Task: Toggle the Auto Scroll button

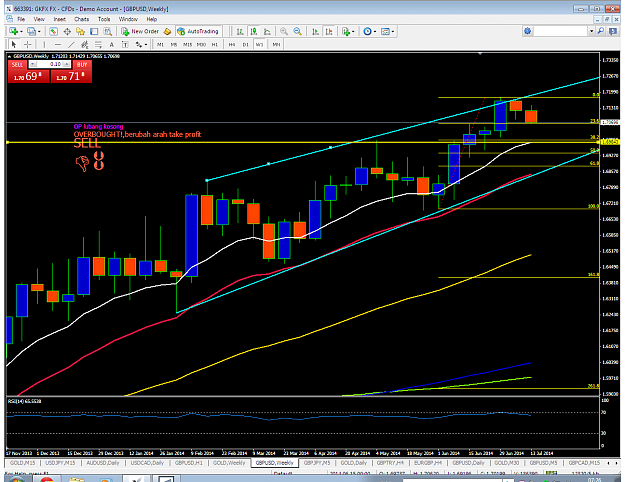Action: click(315, 31)
